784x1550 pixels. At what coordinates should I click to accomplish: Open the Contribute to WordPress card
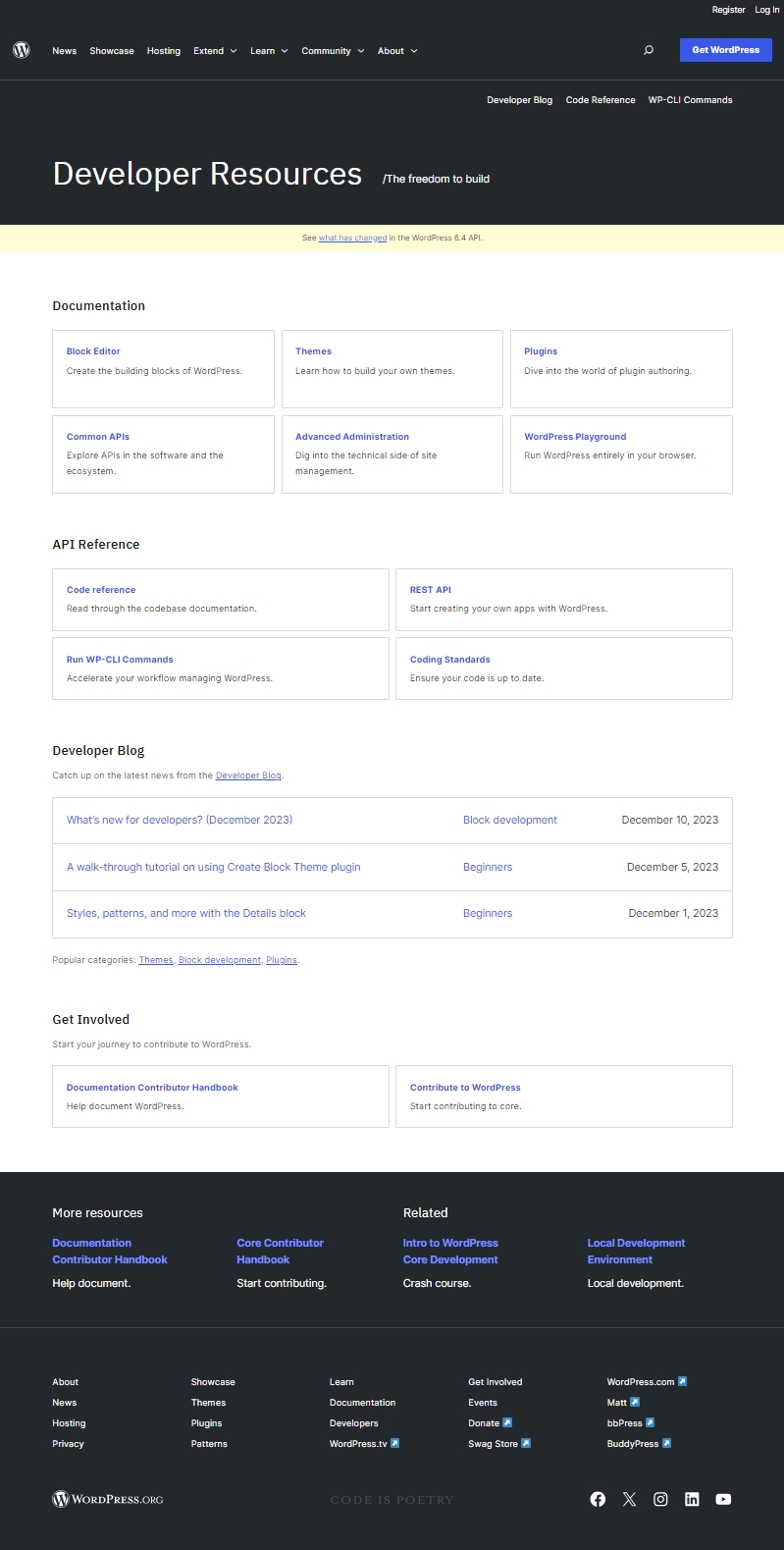click(x=564, y=1096)
